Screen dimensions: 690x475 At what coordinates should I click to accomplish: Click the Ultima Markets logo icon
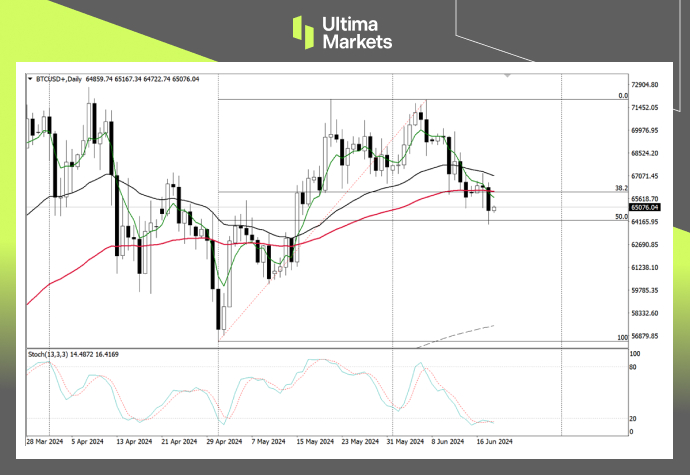click(302, 31)
